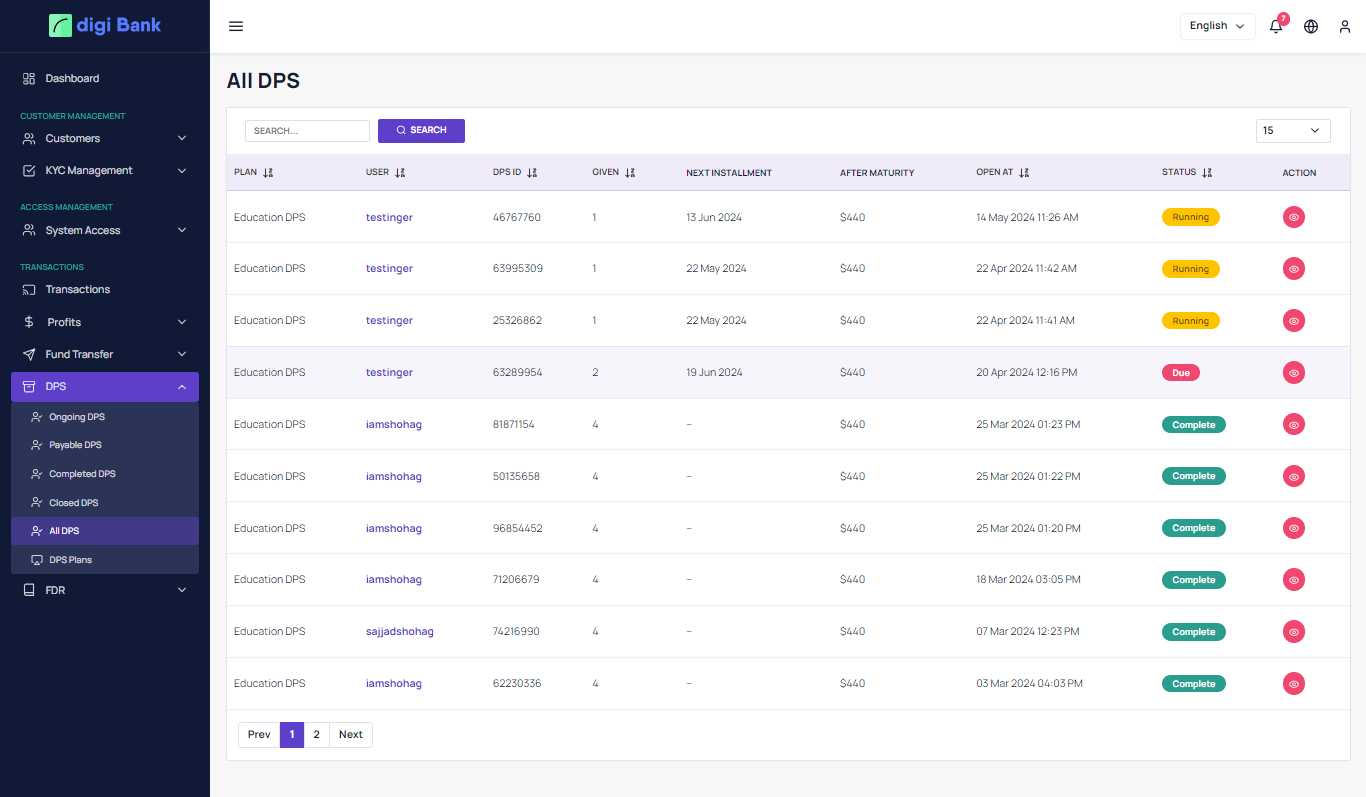Sort table by Open At column icon
Viewport: 1366px width, 797px height.
(1024, 173)
